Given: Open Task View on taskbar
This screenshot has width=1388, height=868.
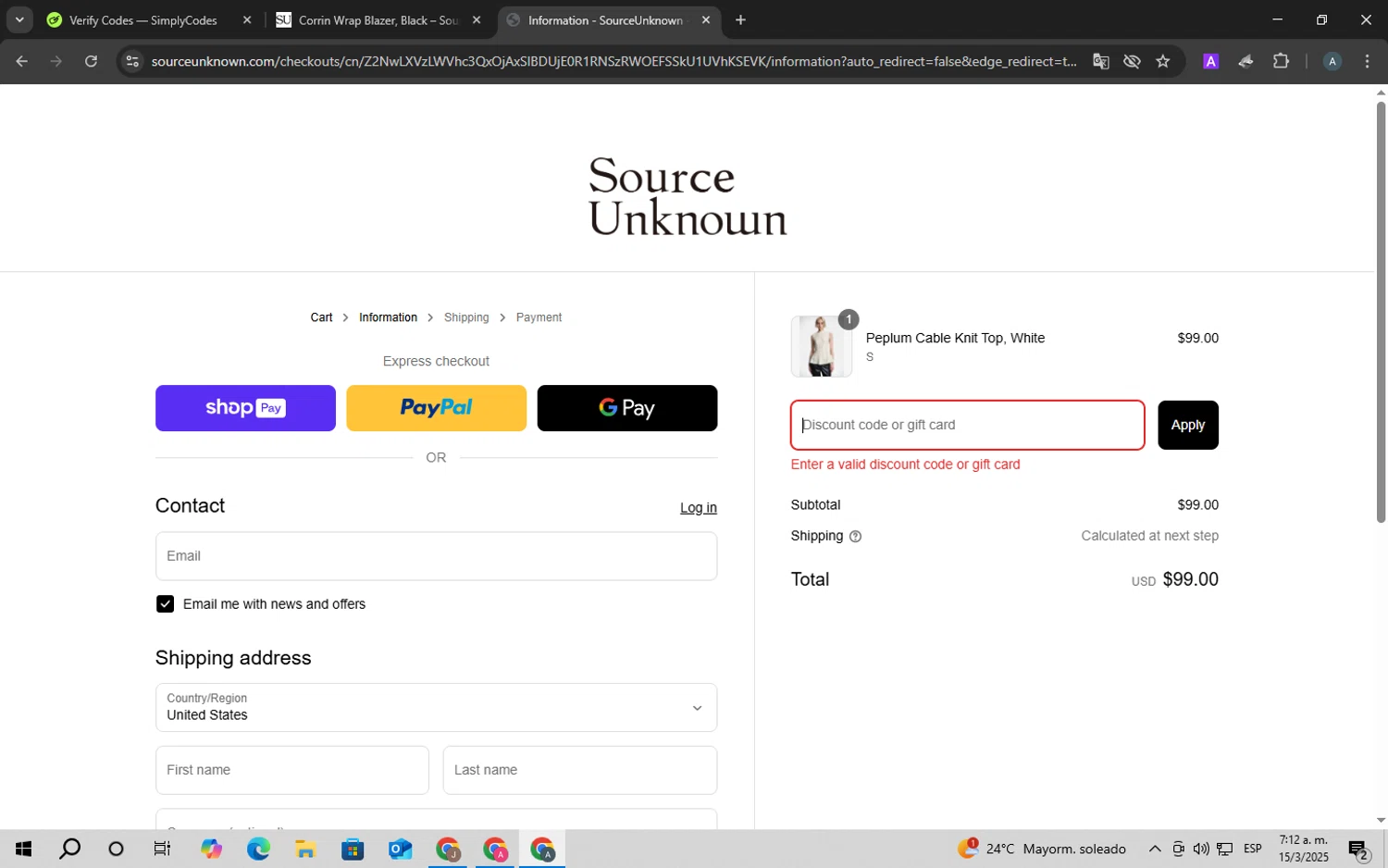Looking at the screenshot, I should 162,849.
